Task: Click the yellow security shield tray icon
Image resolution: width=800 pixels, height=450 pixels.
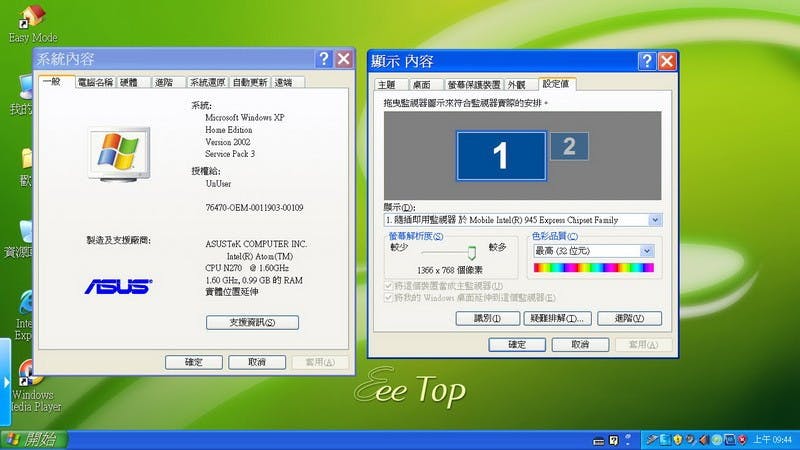Action: [x=678, y=439]
